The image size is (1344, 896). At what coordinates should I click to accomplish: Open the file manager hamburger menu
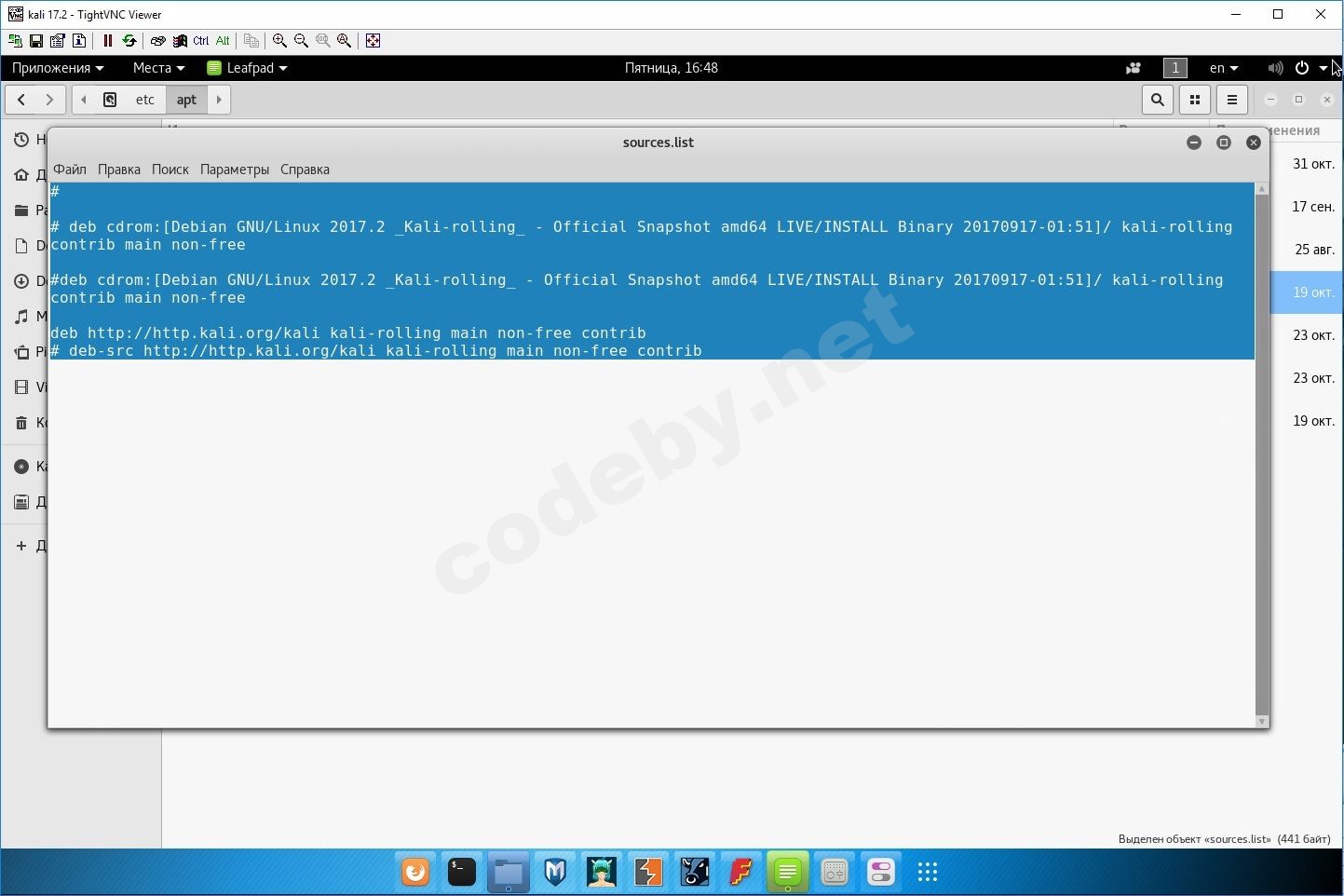point(1232,100)
